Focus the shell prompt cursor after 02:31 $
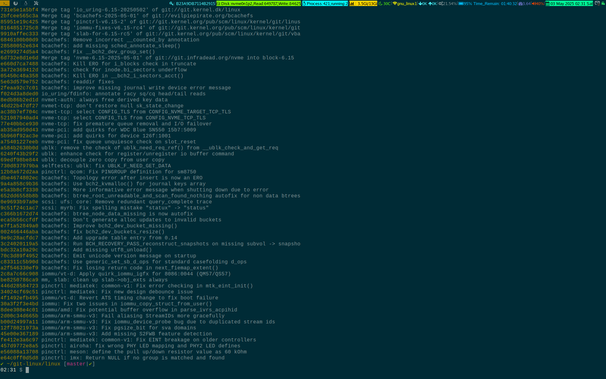The height and width of the screenshot is (379, 606). click(27, 370)
